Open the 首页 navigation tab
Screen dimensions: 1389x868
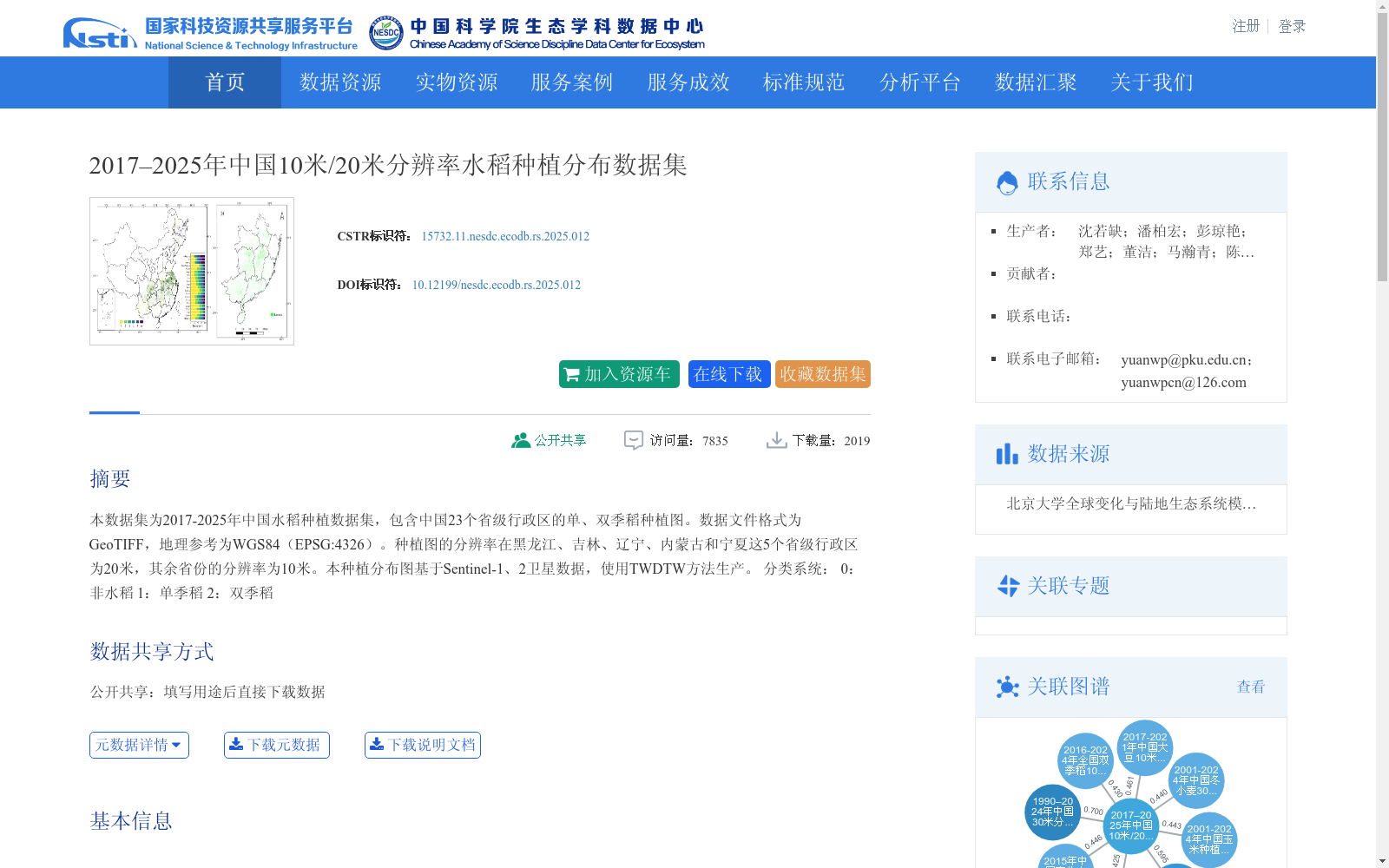tap(225, 82)
